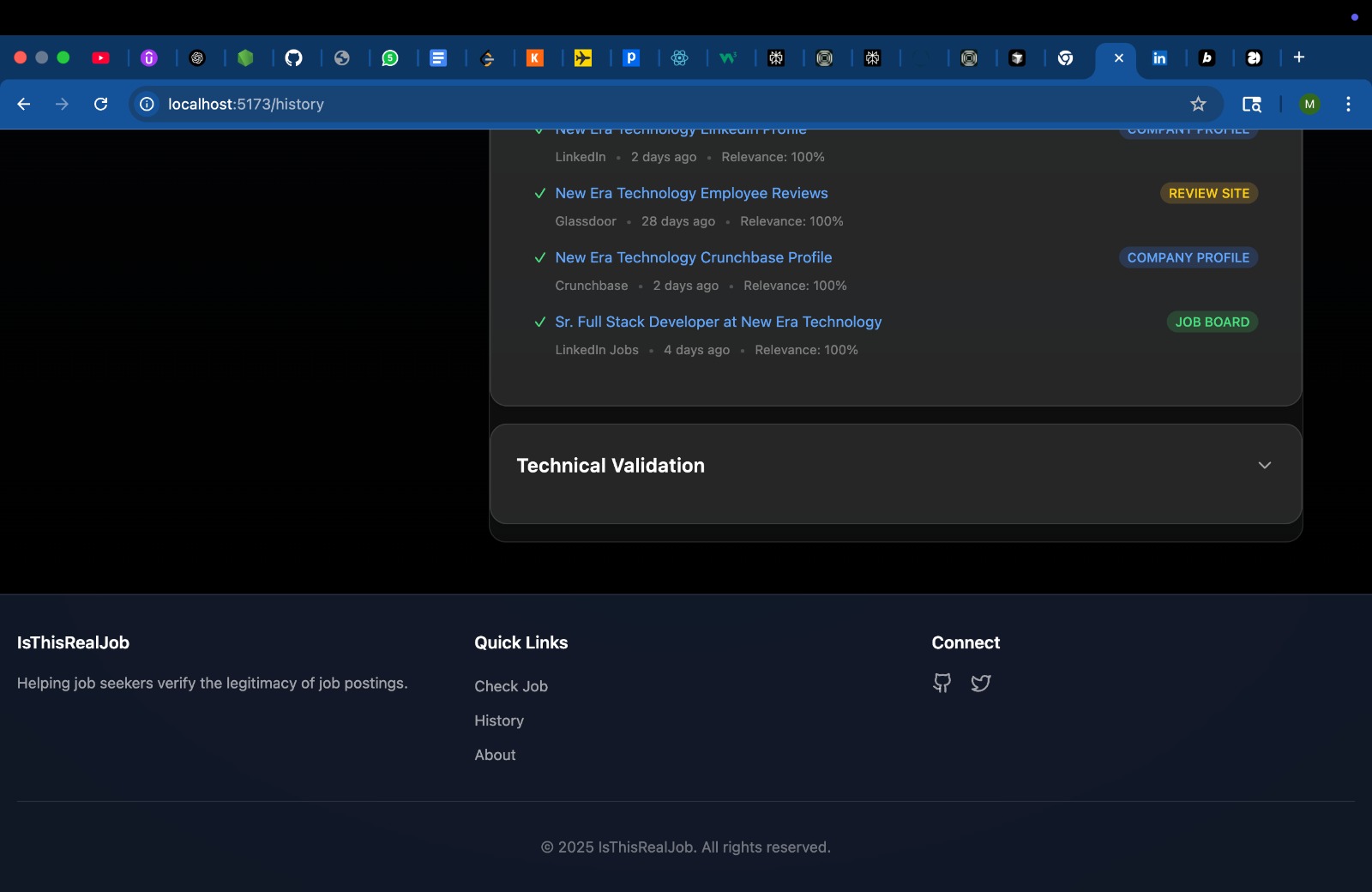The image size is (1372, 892).
Task: Open a new browser tab
Action: click(1299, 57)
